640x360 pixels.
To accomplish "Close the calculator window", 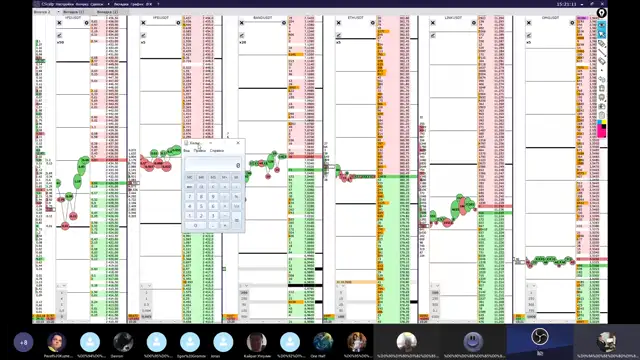I will pyautogui.click(x=238, y=143).
